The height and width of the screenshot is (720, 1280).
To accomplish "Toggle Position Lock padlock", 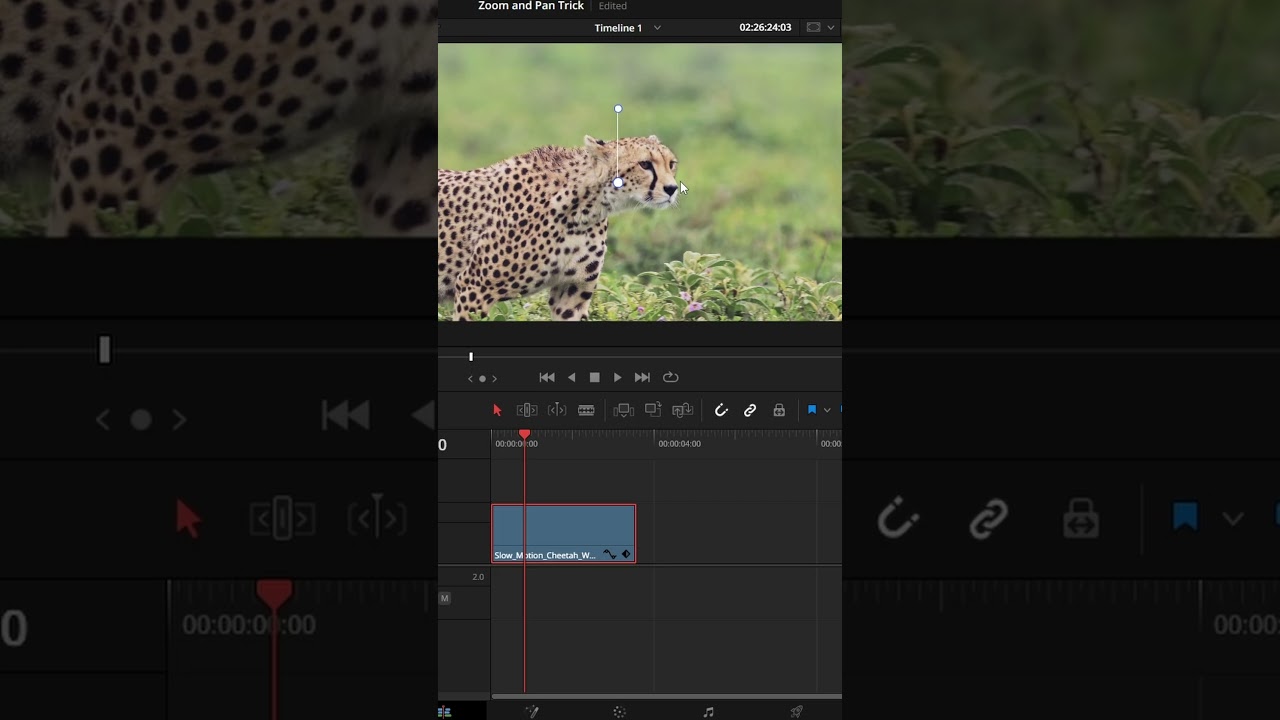I will click(x=779, y=410).
